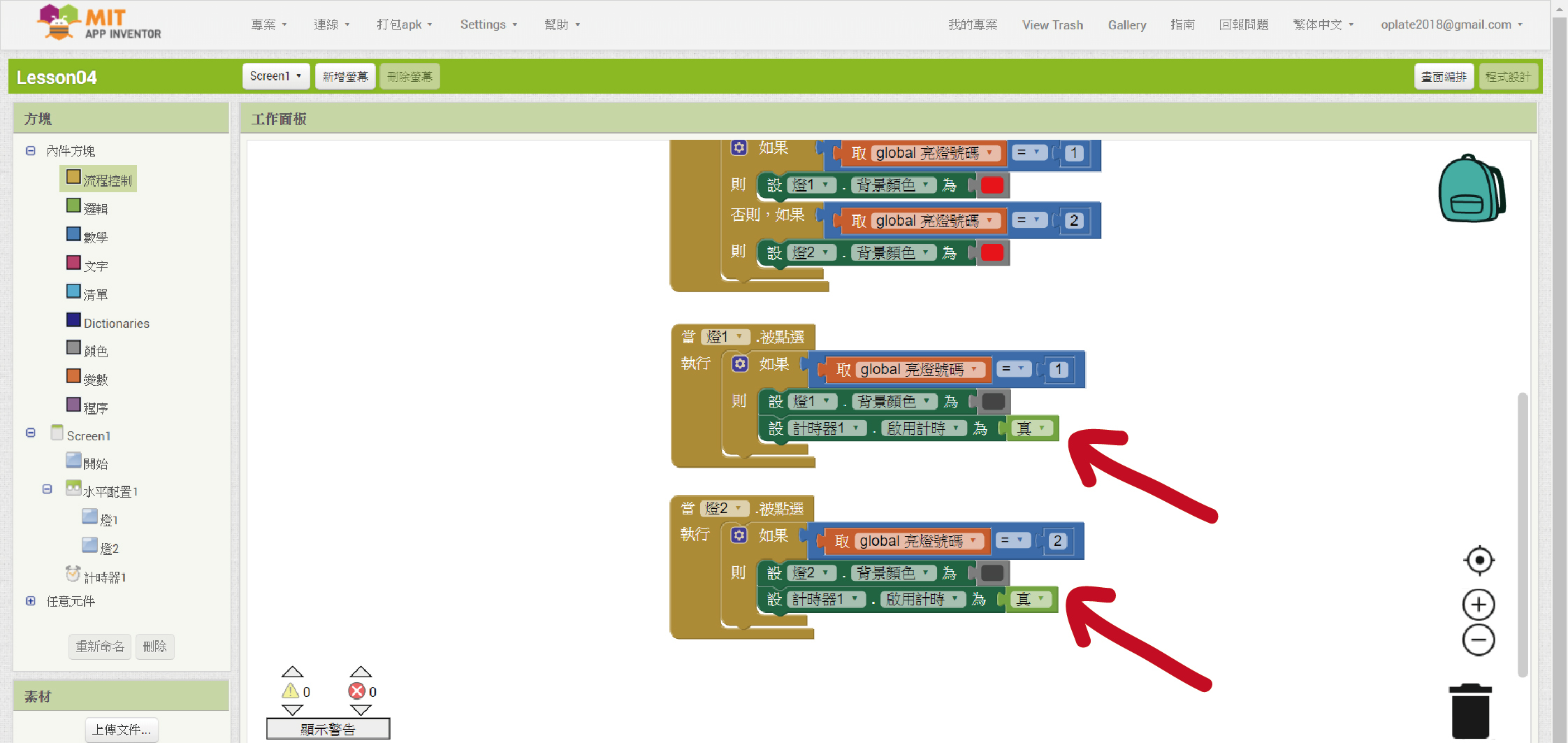Select the 燈1 component in tree
Viewport: 1568px width, 743px height.
pos(100,519)
